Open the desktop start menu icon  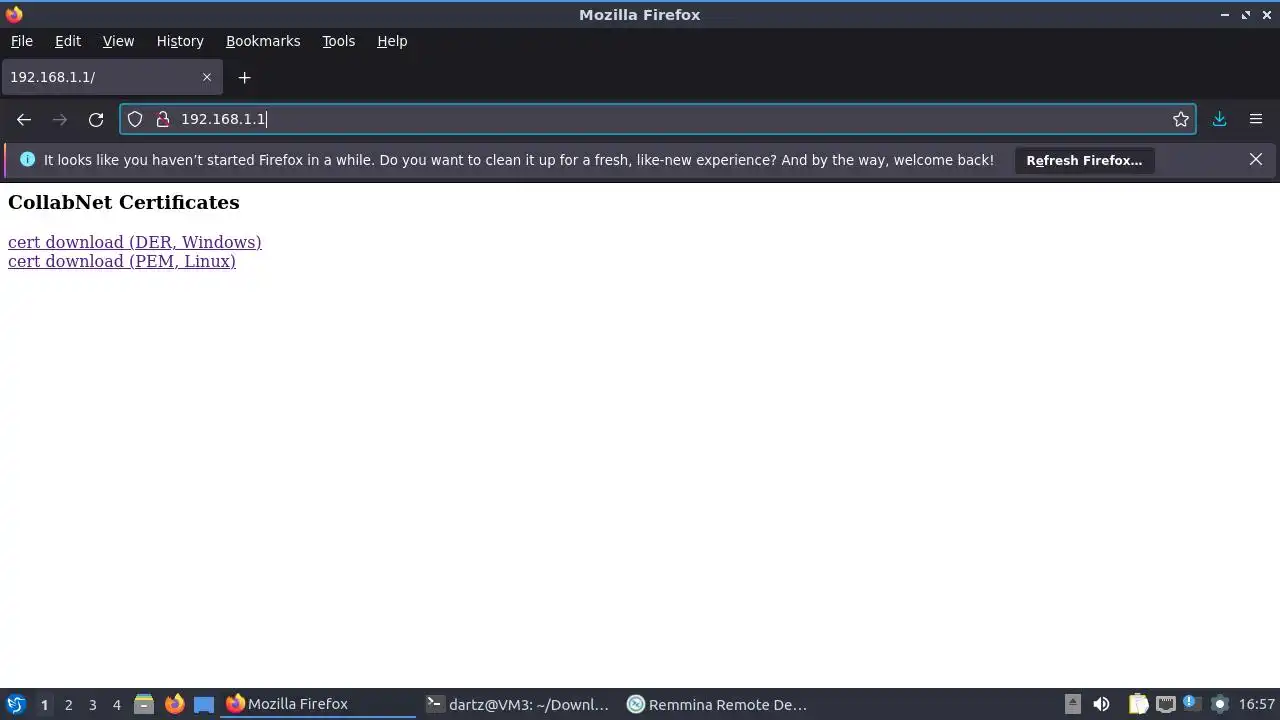click(15, 704)
